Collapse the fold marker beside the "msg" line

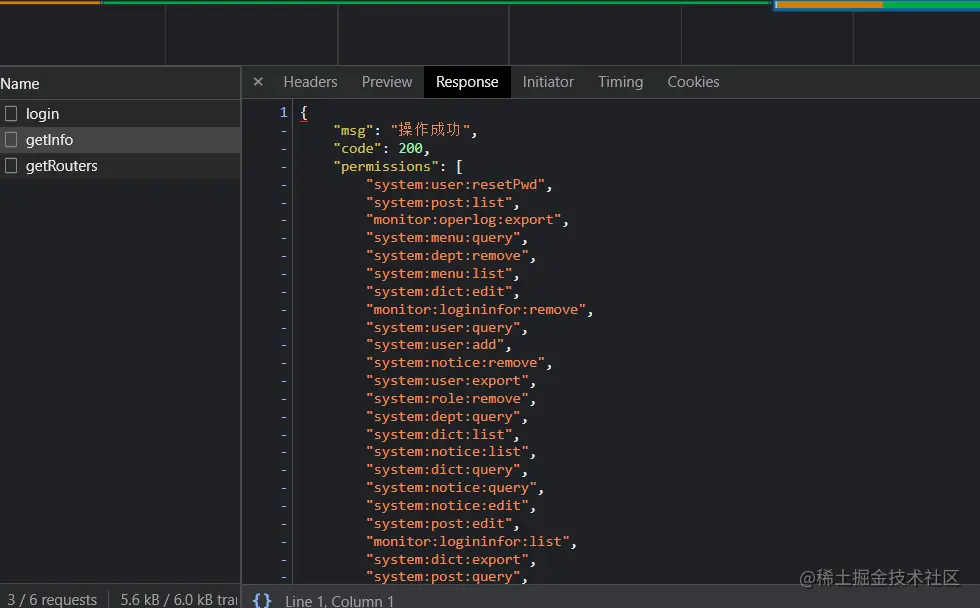click(x=284, y=131)
